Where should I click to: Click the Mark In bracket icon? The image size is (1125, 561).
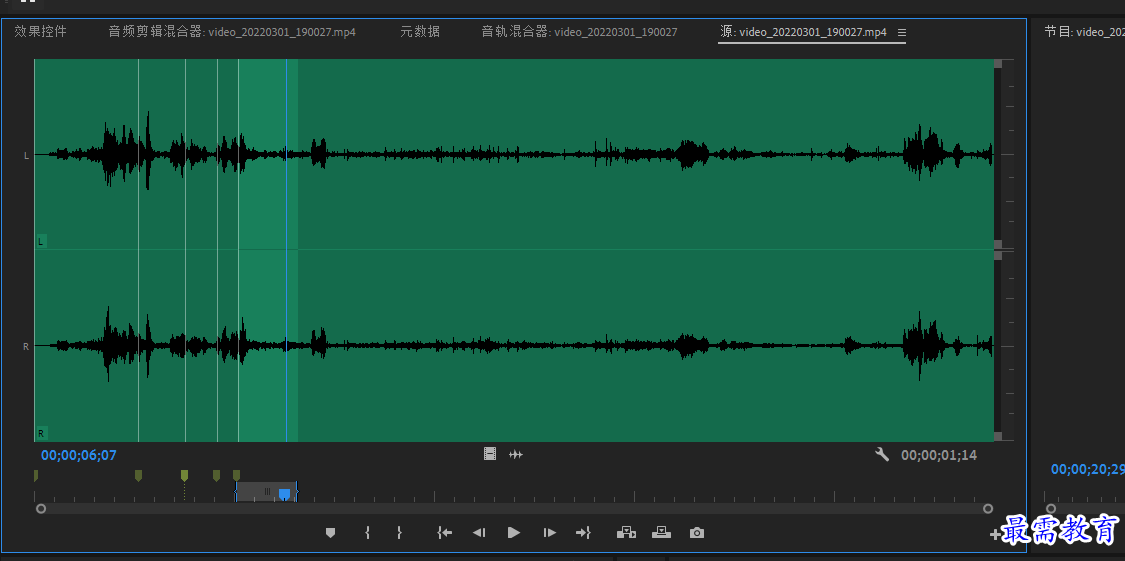coord(367,532)
